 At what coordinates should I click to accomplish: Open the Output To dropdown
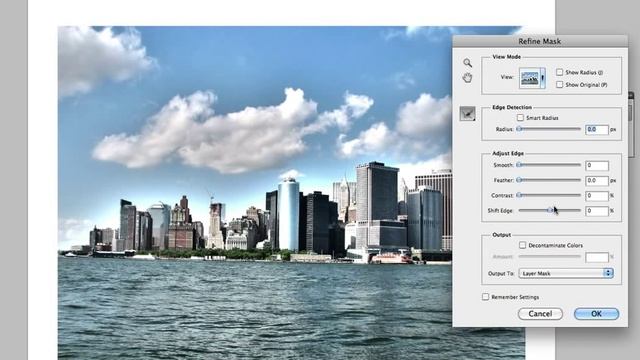pos(566,273)
